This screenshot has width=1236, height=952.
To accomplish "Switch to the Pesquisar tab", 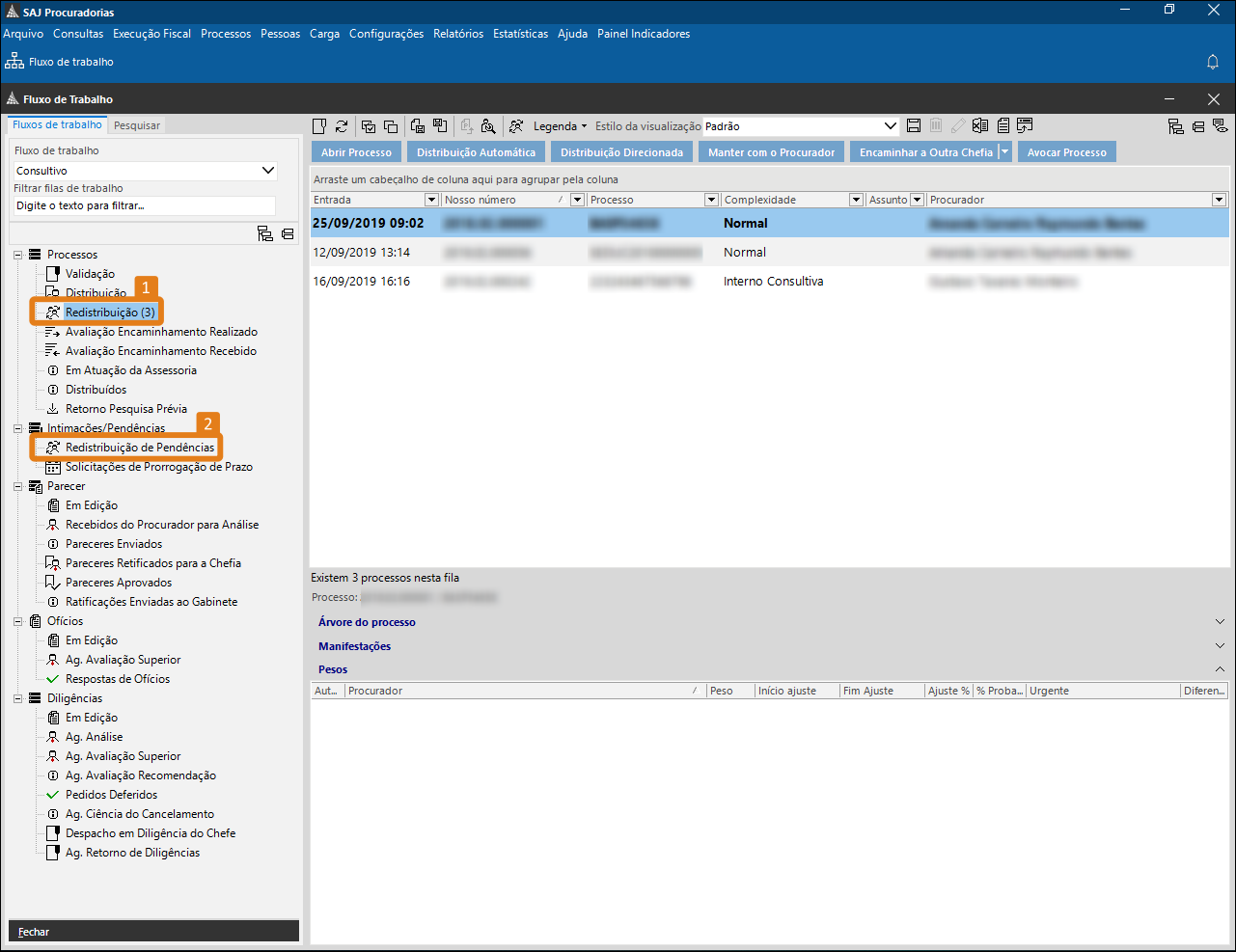I will pos(137,125).
